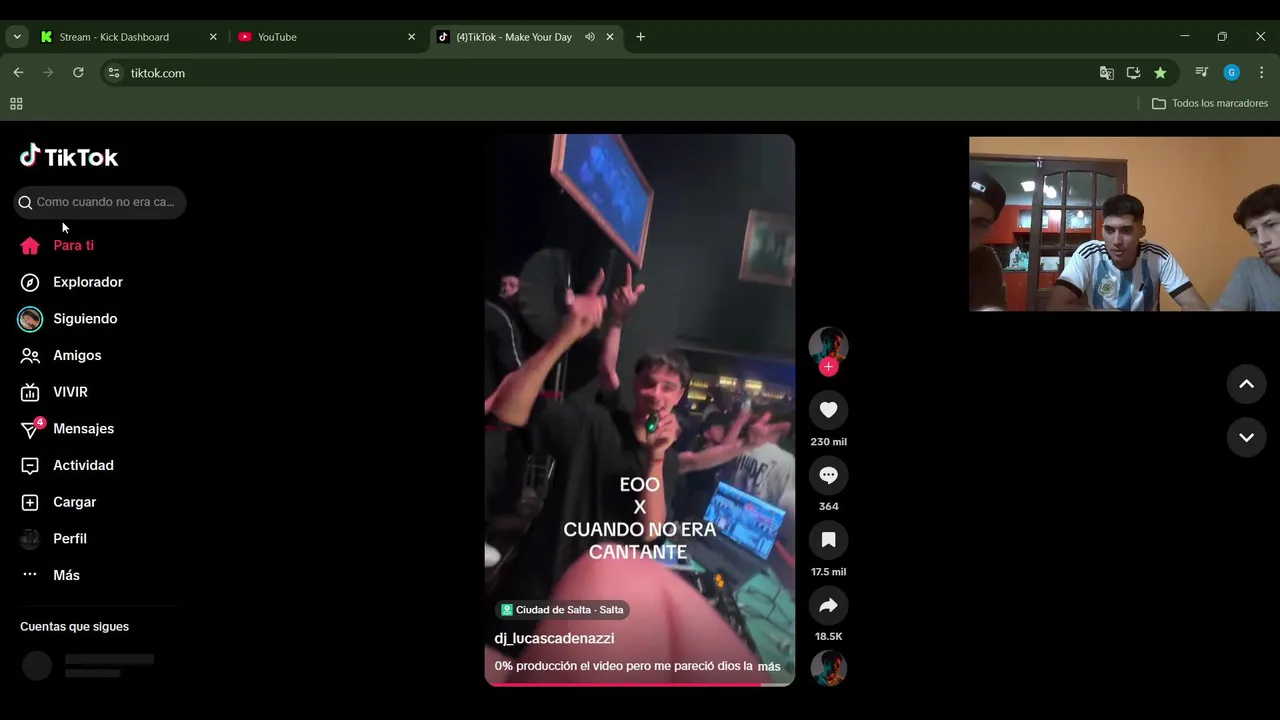Image resolution: width=1280 pixels, height=720 pixels.
Task: Click the Cargar plus icon
Action: [x=30, y=502]
